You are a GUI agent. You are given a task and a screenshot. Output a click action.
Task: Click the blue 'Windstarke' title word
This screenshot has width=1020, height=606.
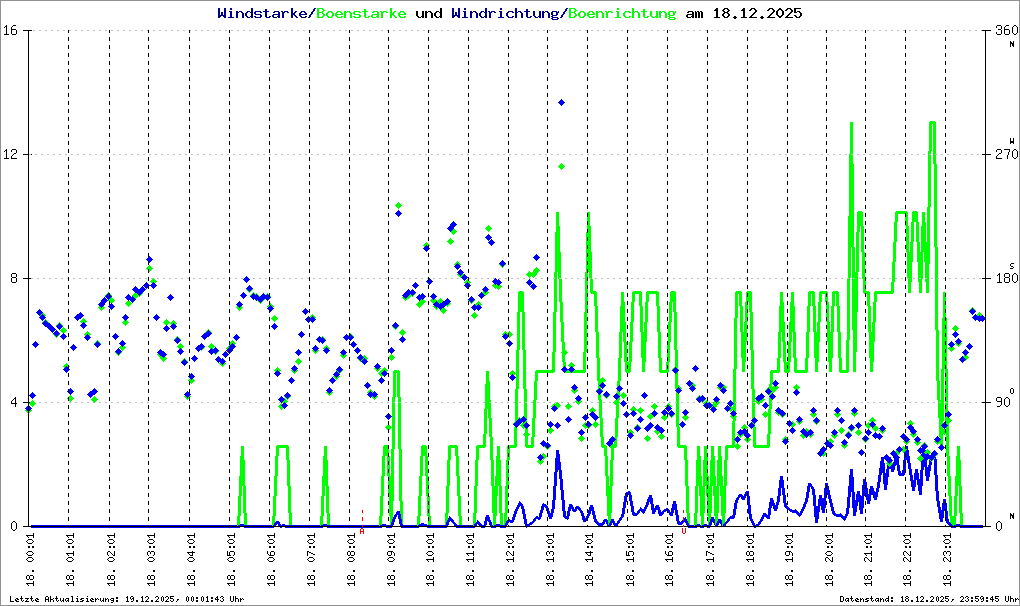pyautogui.click(x=261, y=13)
